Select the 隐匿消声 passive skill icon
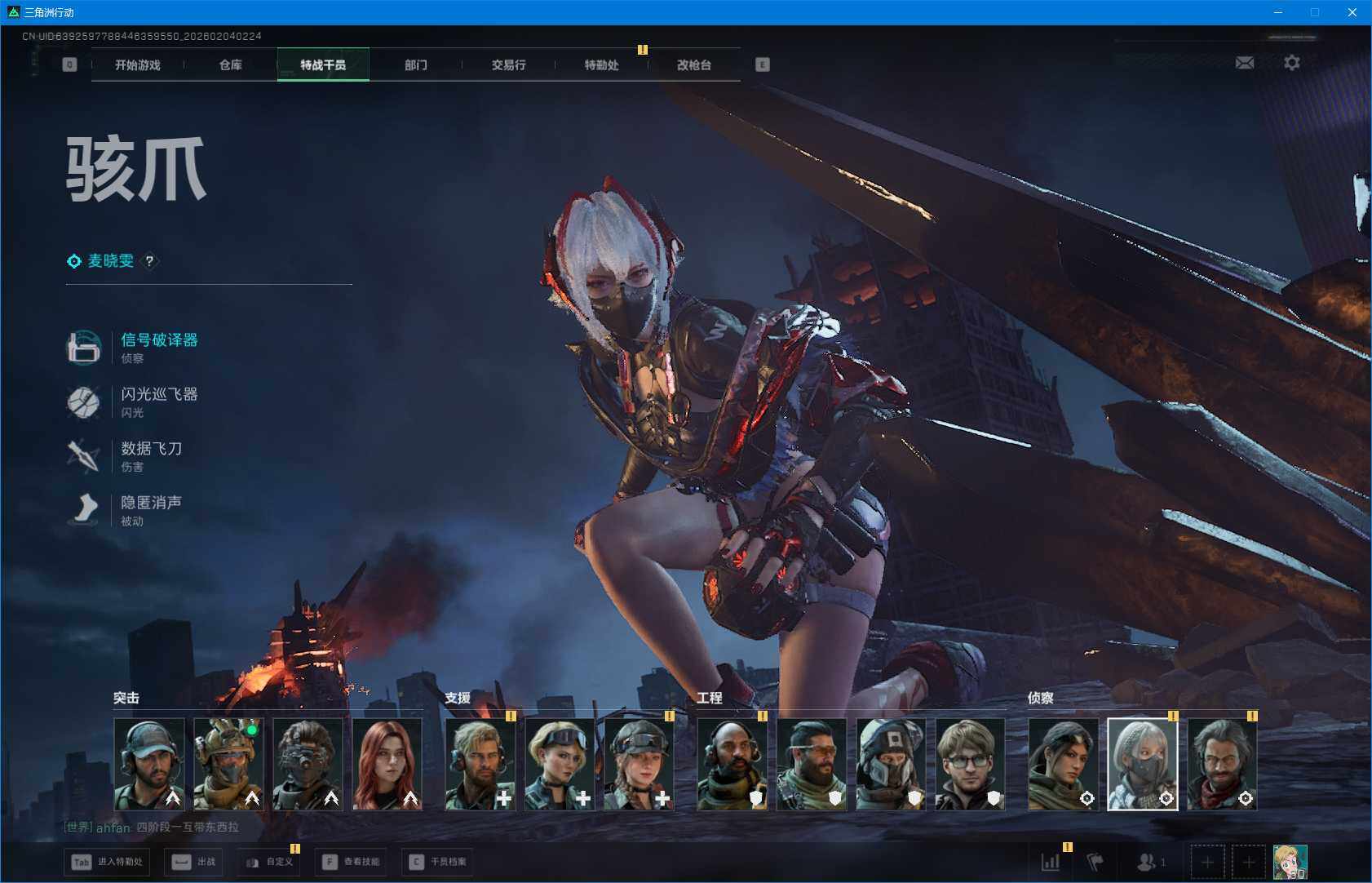 83,510
